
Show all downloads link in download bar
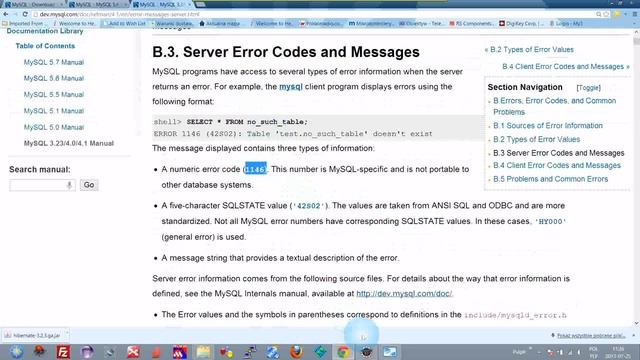click(591, 336)
